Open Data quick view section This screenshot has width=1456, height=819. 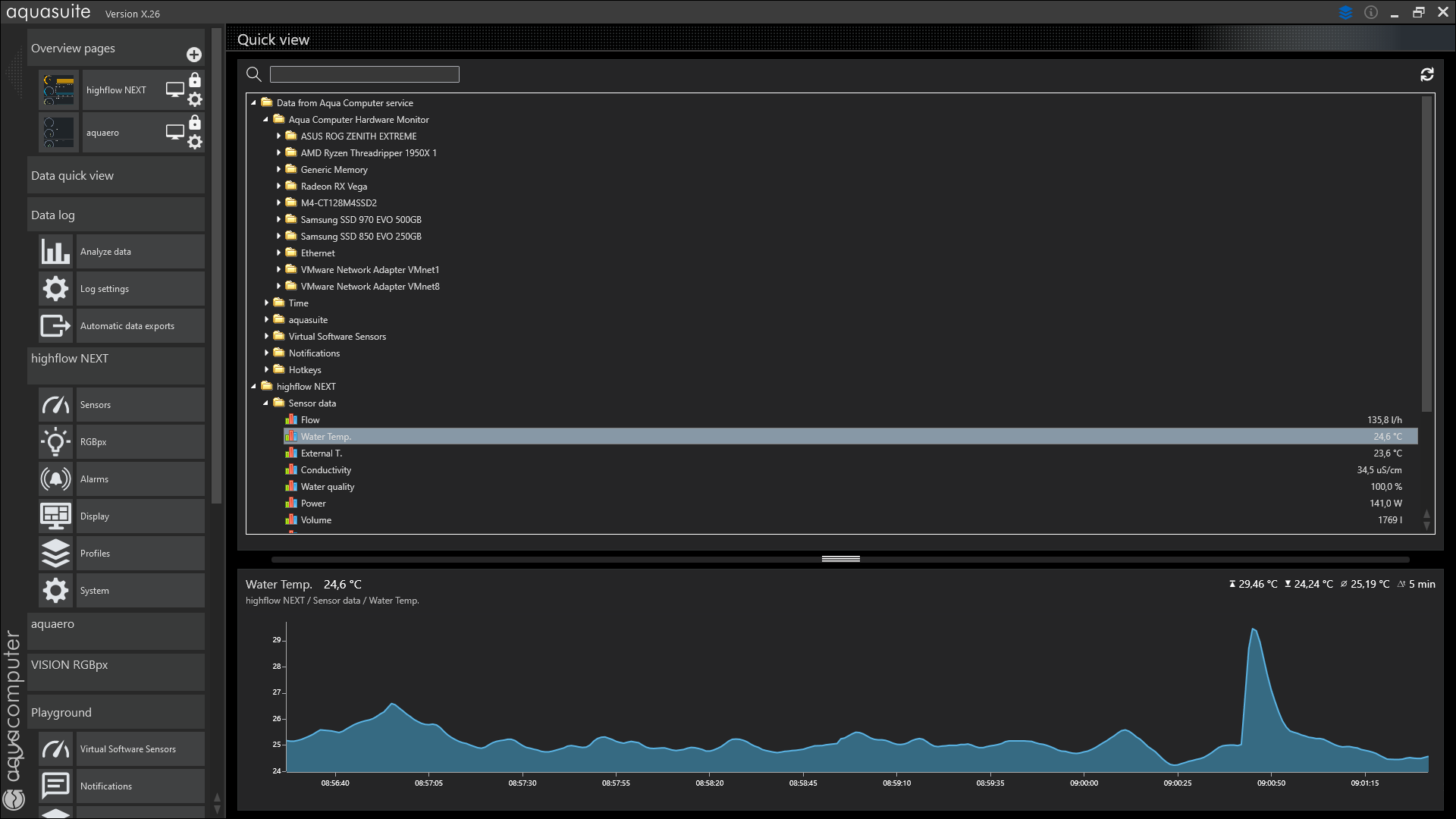116,175
